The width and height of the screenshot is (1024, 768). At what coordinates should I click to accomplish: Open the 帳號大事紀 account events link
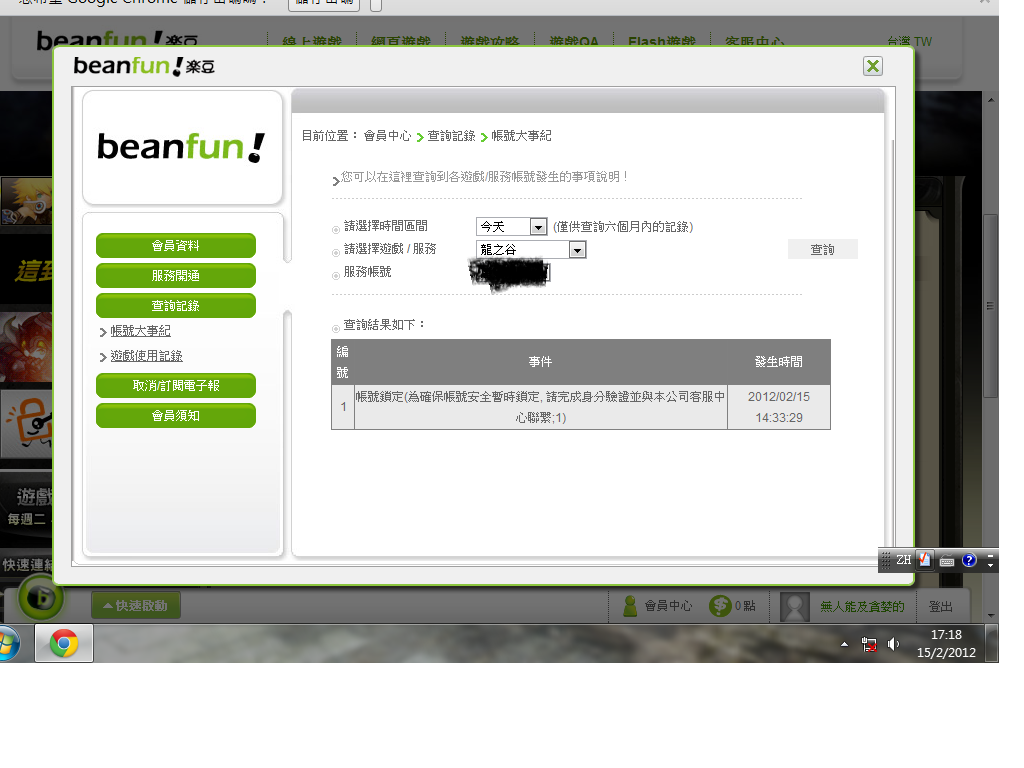(x=140, y=331)
